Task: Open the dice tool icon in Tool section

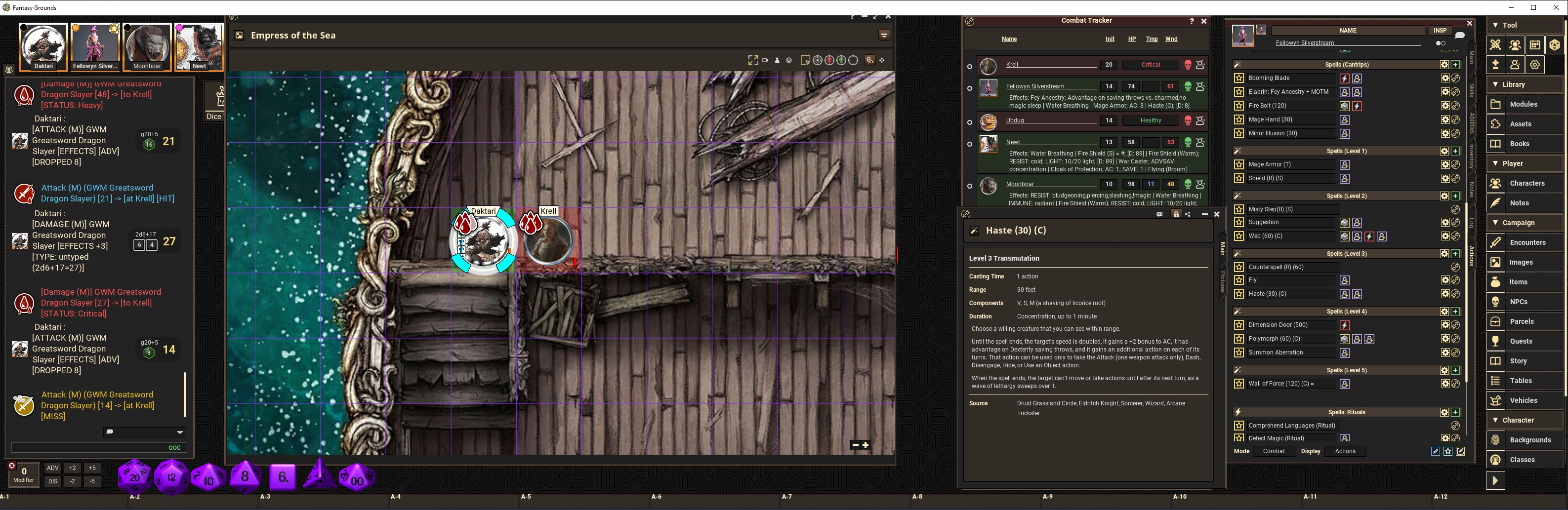Action: [1554, 45]
